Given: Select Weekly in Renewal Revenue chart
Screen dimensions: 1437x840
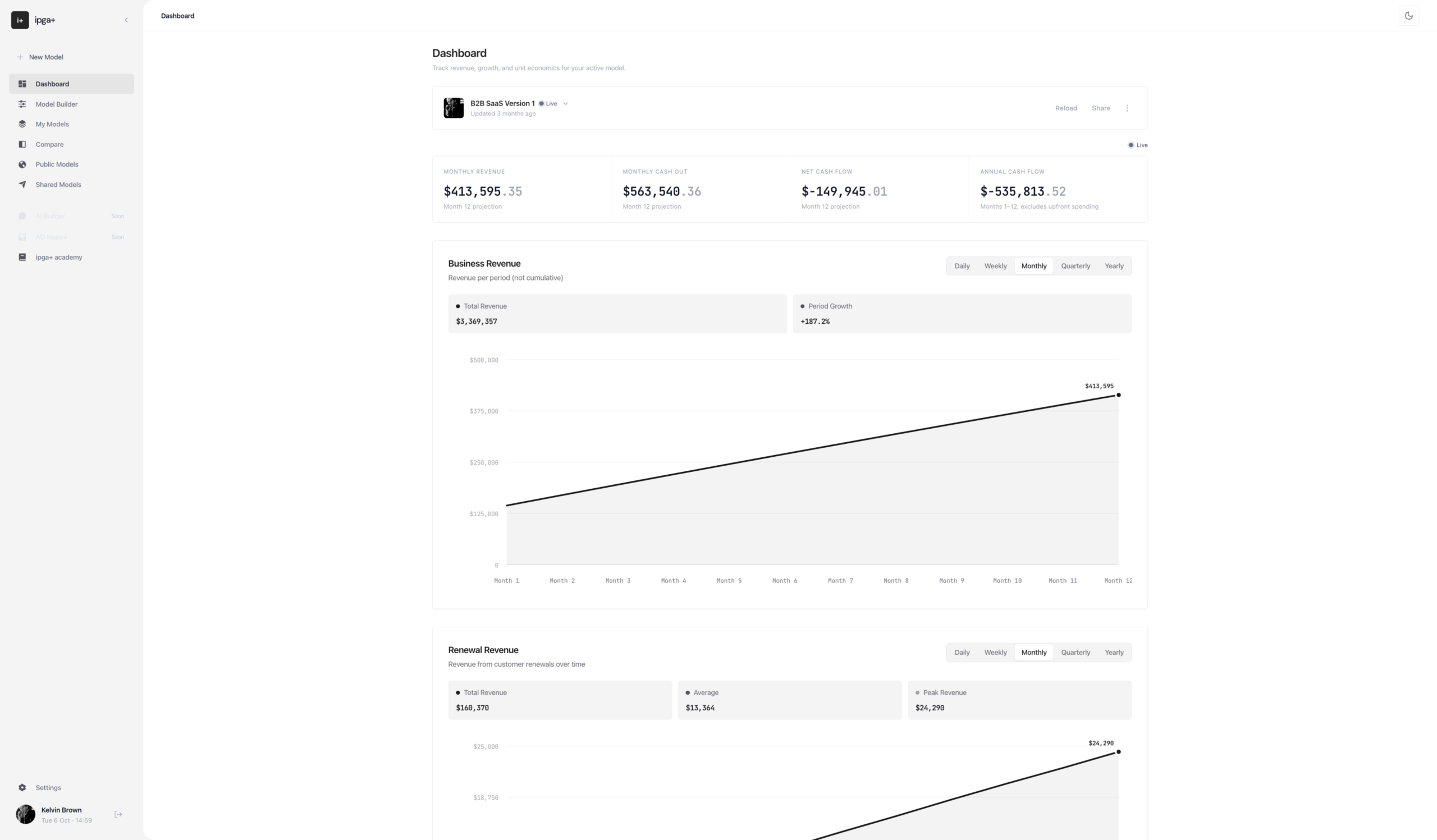Looking at the screenshot, I should point(995,653).
